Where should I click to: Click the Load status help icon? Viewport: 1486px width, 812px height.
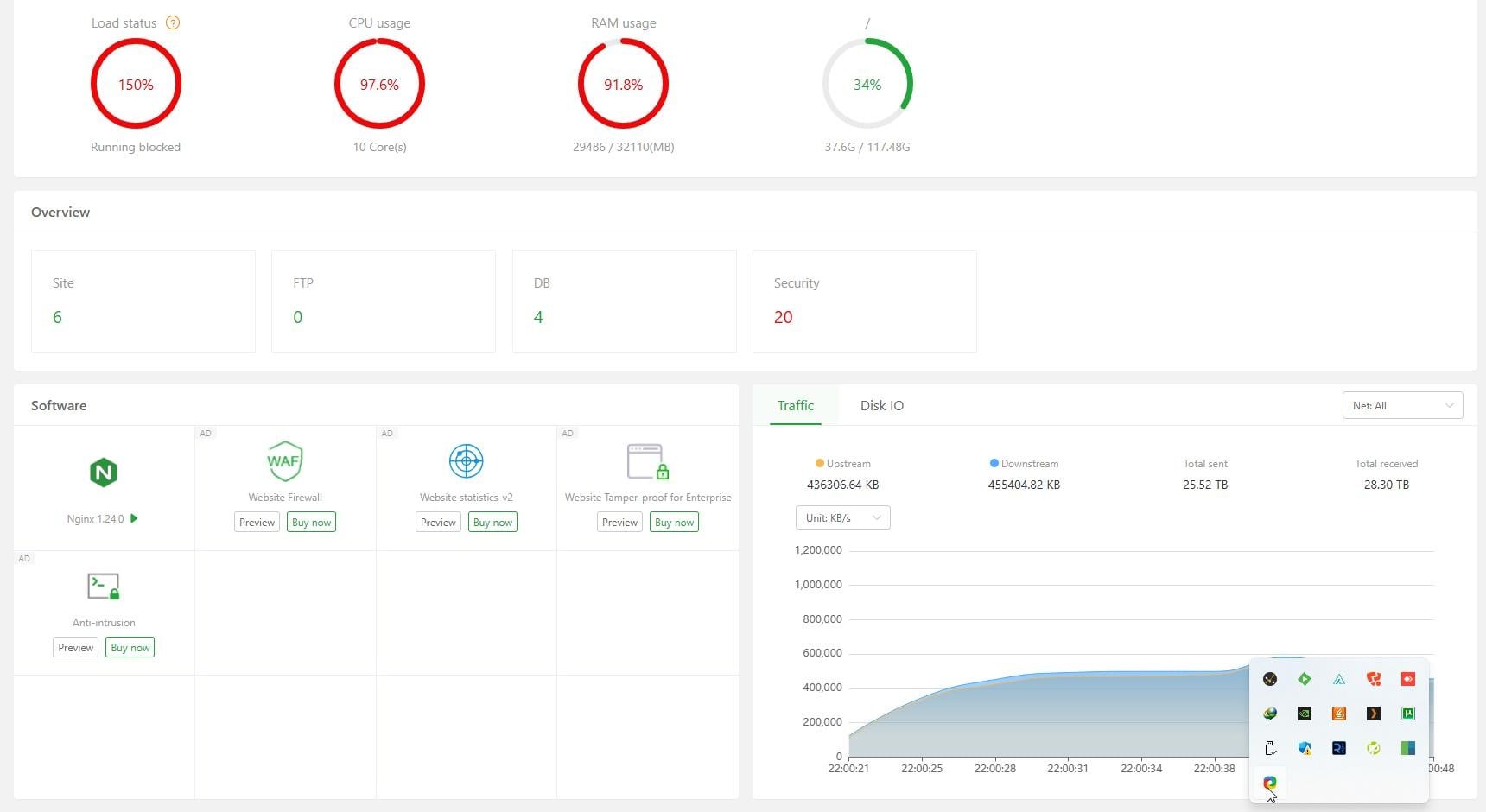pyautogui.click(x=173, y=23)
